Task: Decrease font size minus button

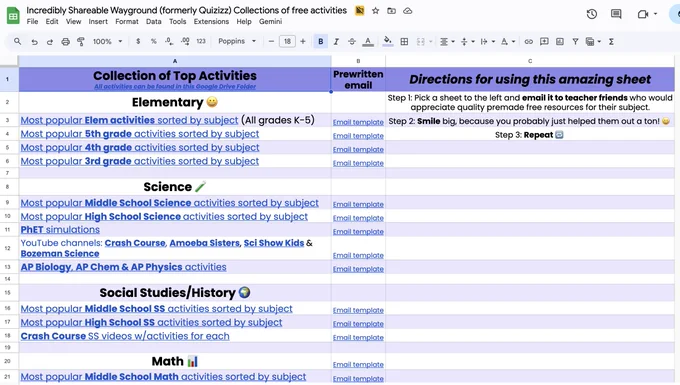Action: pos(271,41)
